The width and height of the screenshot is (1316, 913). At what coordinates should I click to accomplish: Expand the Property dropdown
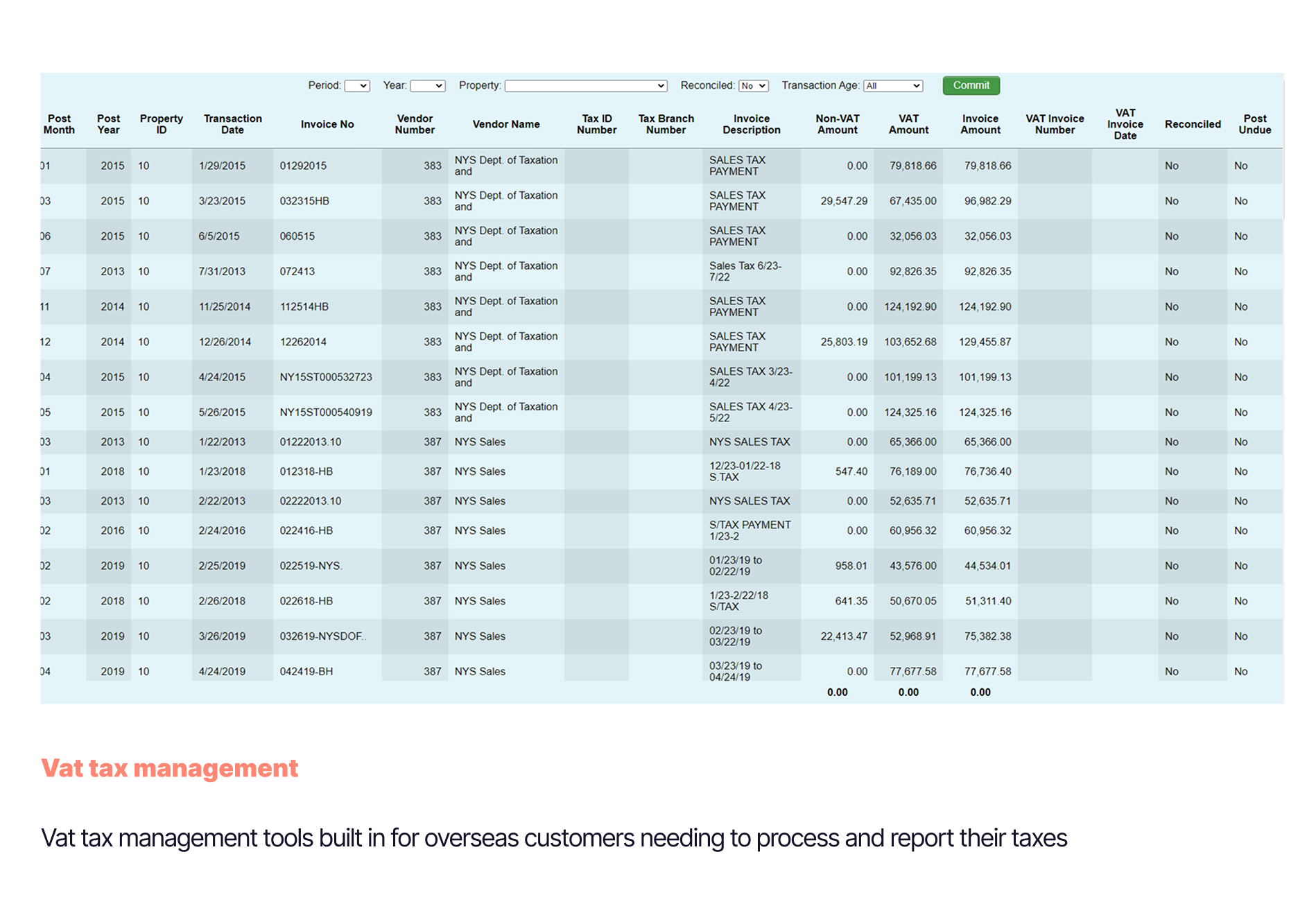click(x=585, y=86)
